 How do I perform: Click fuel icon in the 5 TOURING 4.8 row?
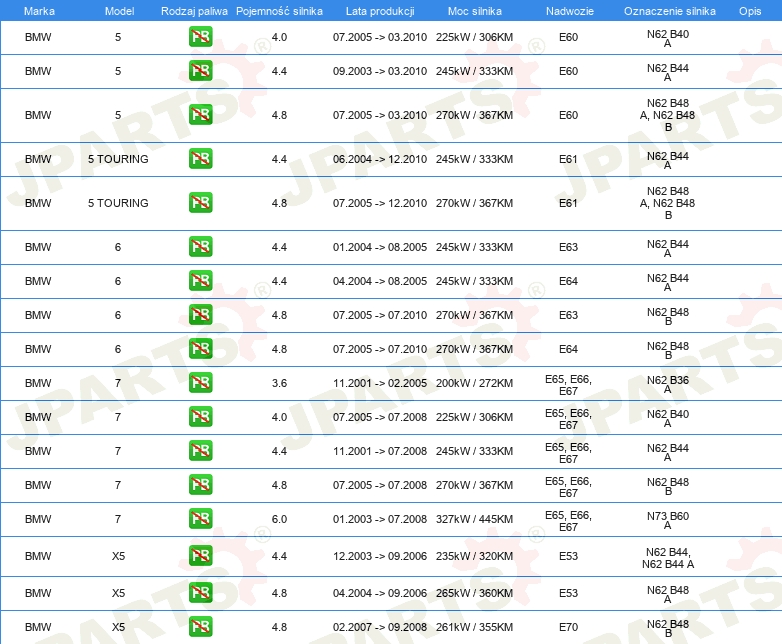pyautogui.click(x=200, y=203)
